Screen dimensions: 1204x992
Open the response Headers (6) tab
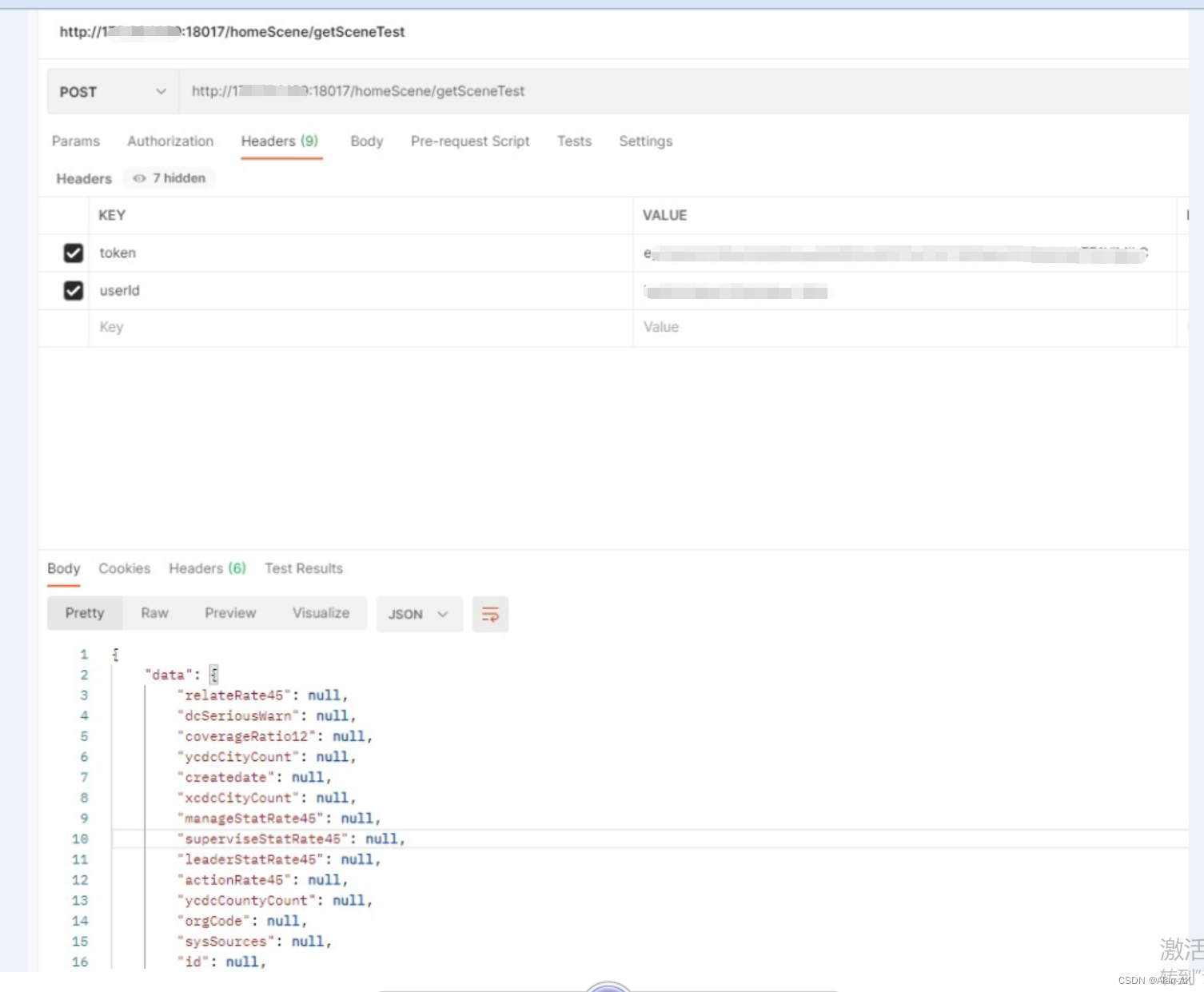207,568
